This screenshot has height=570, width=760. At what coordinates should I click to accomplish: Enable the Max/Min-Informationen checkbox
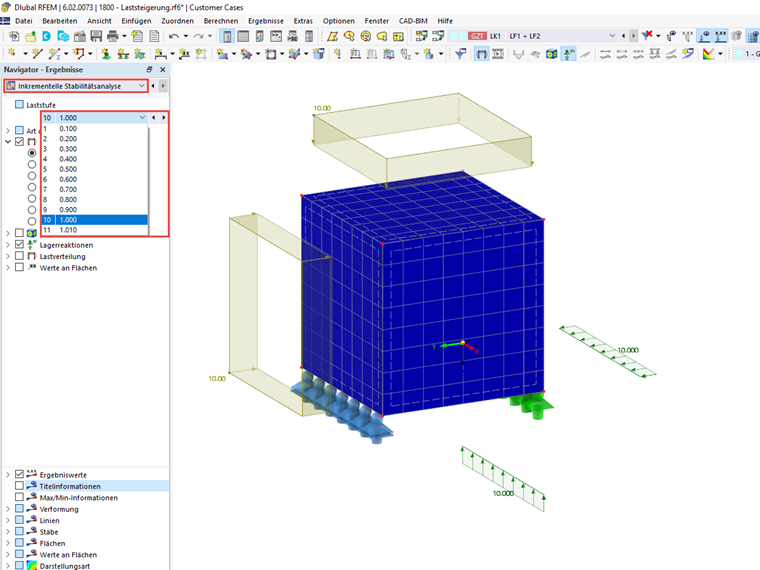19,497
